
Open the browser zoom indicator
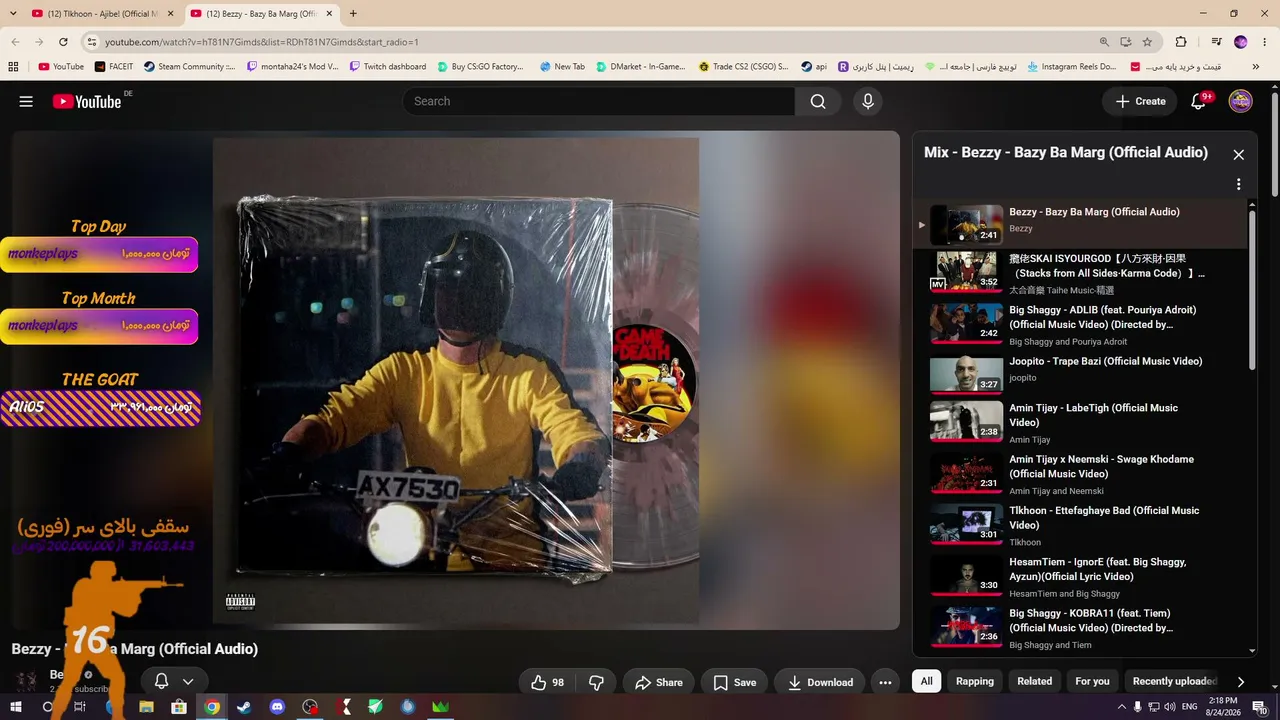coord(1104,42)
